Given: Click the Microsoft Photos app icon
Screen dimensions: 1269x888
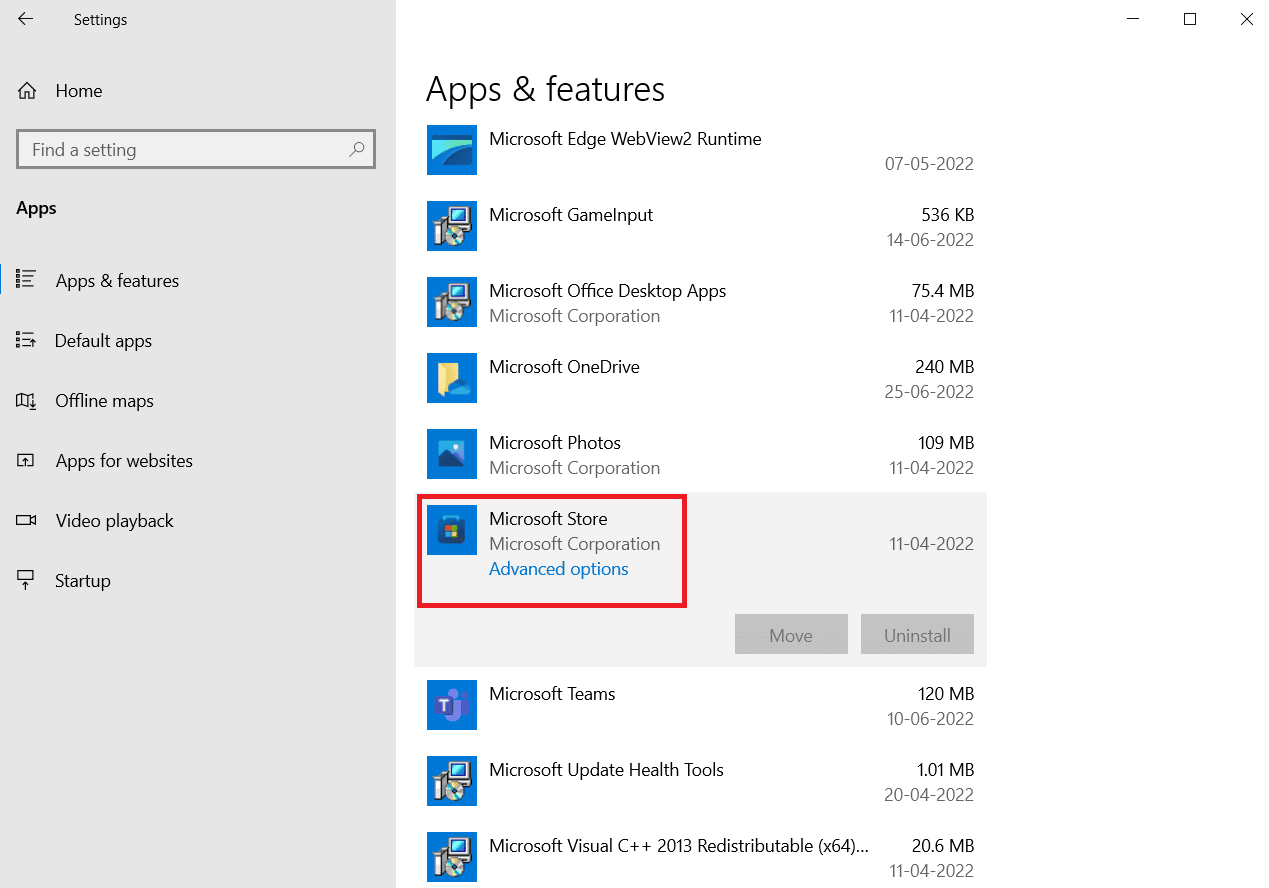Looking at the screenshot, I should pos(452,454).
